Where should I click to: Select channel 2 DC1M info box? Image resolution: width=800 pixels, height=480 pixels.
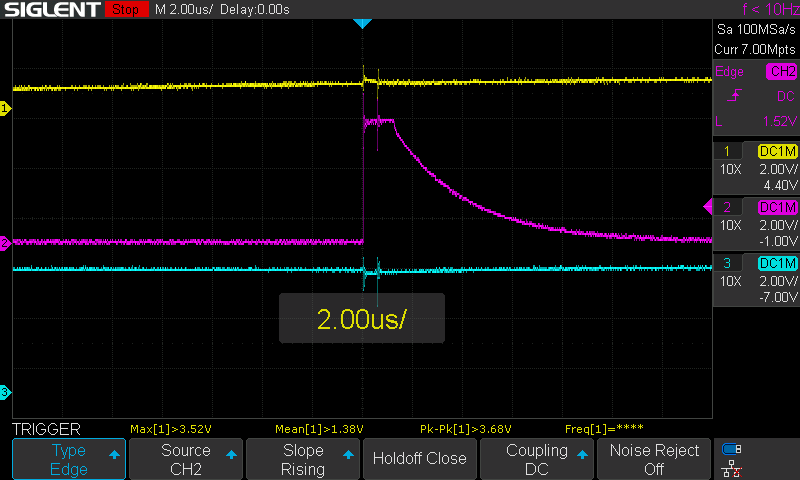(x=756, y=224)
